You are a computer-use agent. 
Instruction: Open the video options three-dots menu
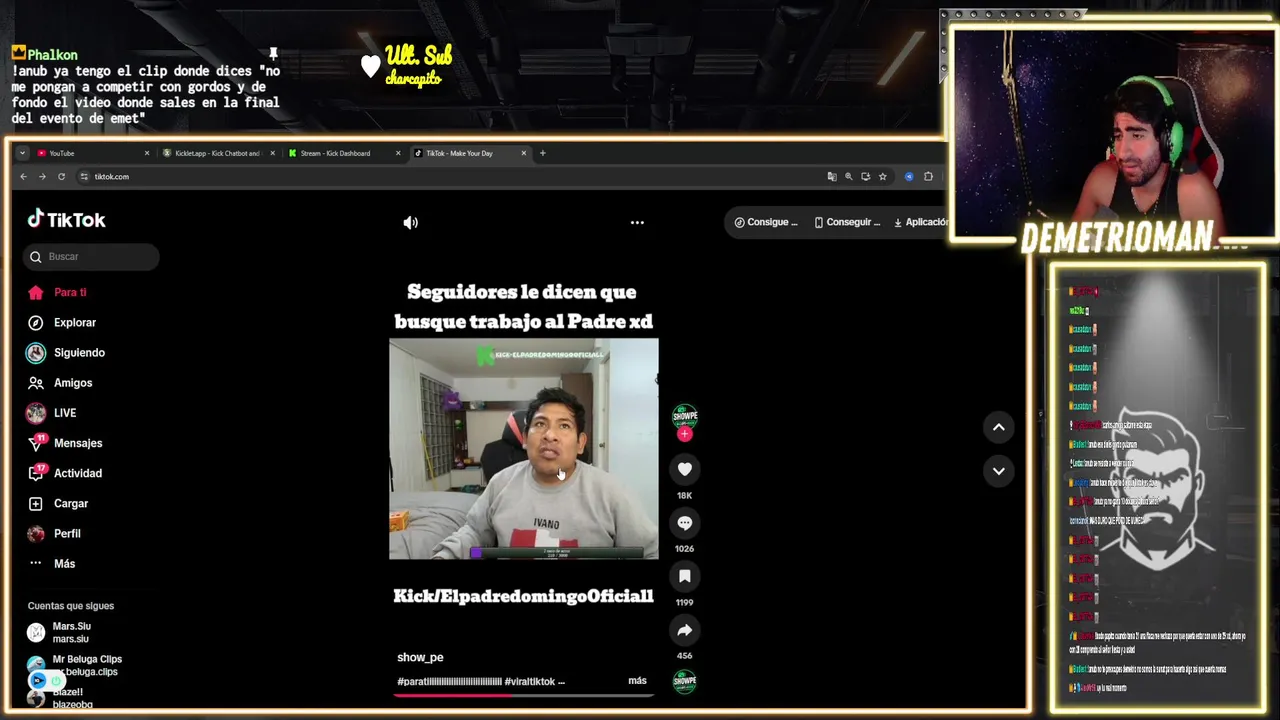click(637, 223)
